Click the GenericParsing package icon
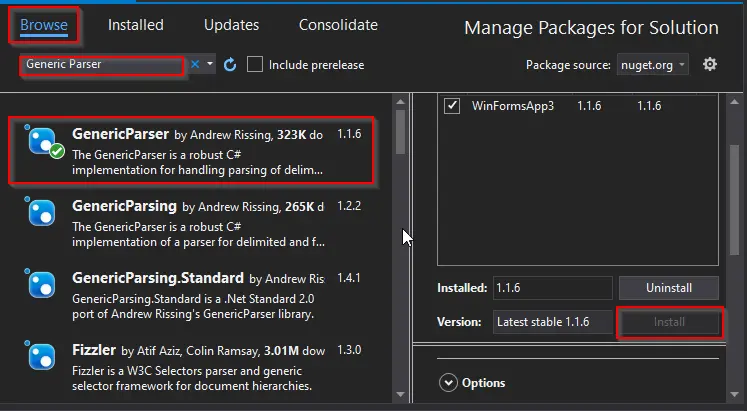This screenshot has height=411, width=747. 42,213
